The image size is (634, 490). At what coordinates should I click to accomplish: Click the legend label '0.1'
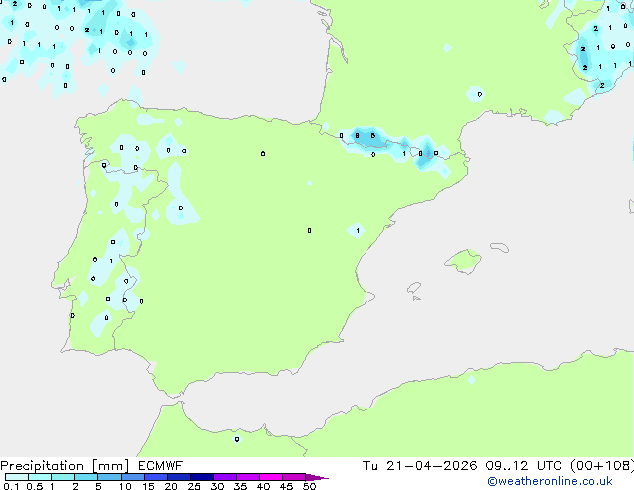tap(11, 486)
